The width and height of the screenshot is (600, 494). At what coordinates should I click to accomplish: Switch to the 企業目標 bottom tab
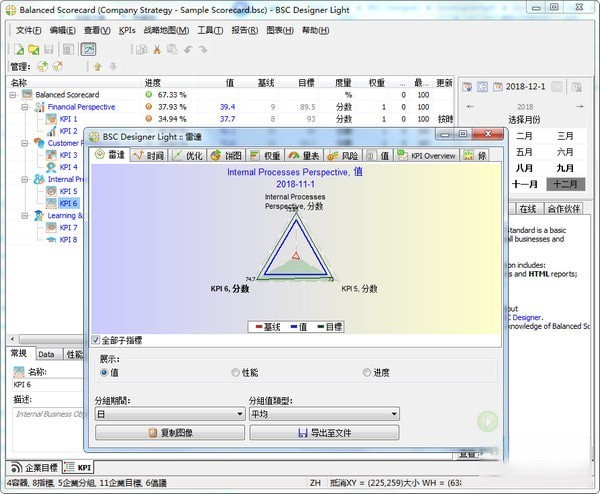(34, 468)
